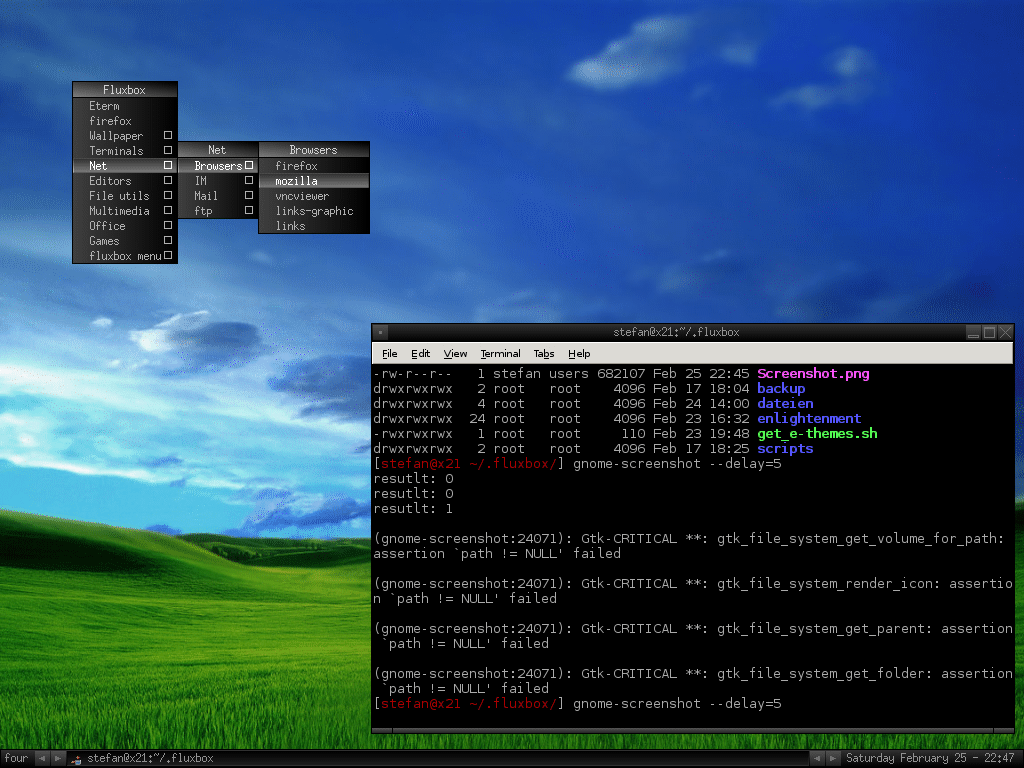Open the terminal Edit menu
The image size is (1024, 768).
coord(420,353)
